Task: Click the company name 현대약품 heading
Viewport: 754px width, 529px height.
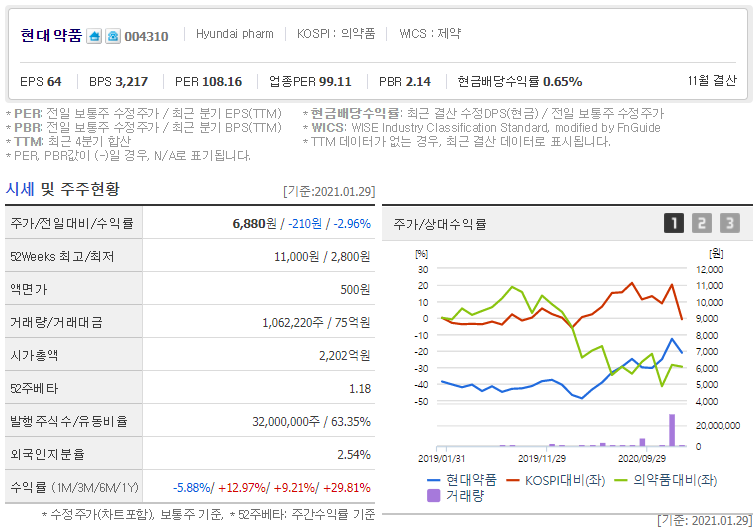Action: (51, 35)
